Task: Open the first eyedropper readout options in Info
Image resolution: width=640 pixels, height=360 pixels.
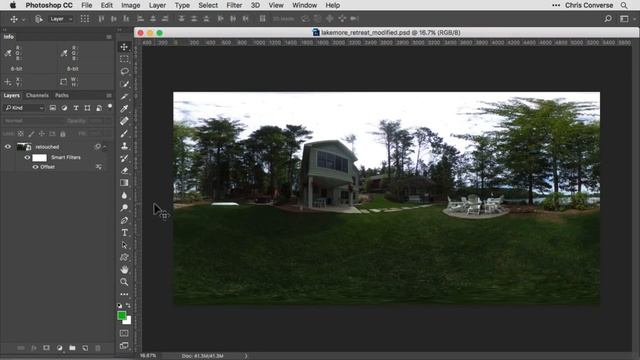Action: coord(8,53)
